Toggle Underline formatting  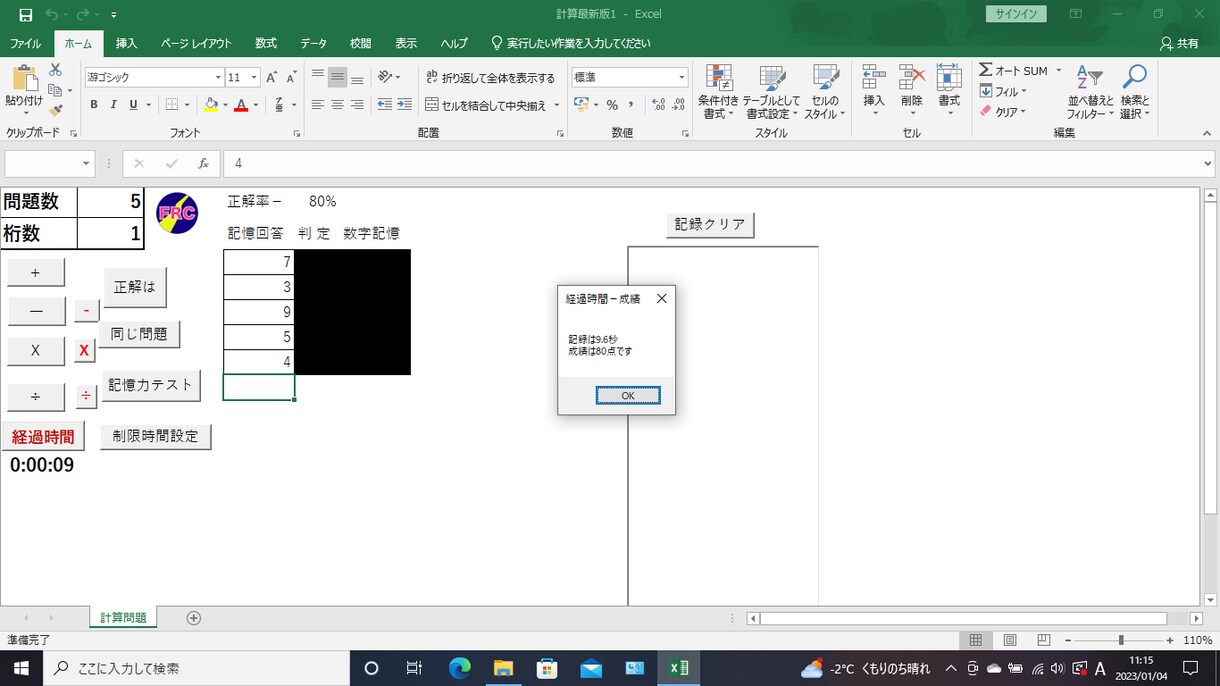[x=133, y=105]
